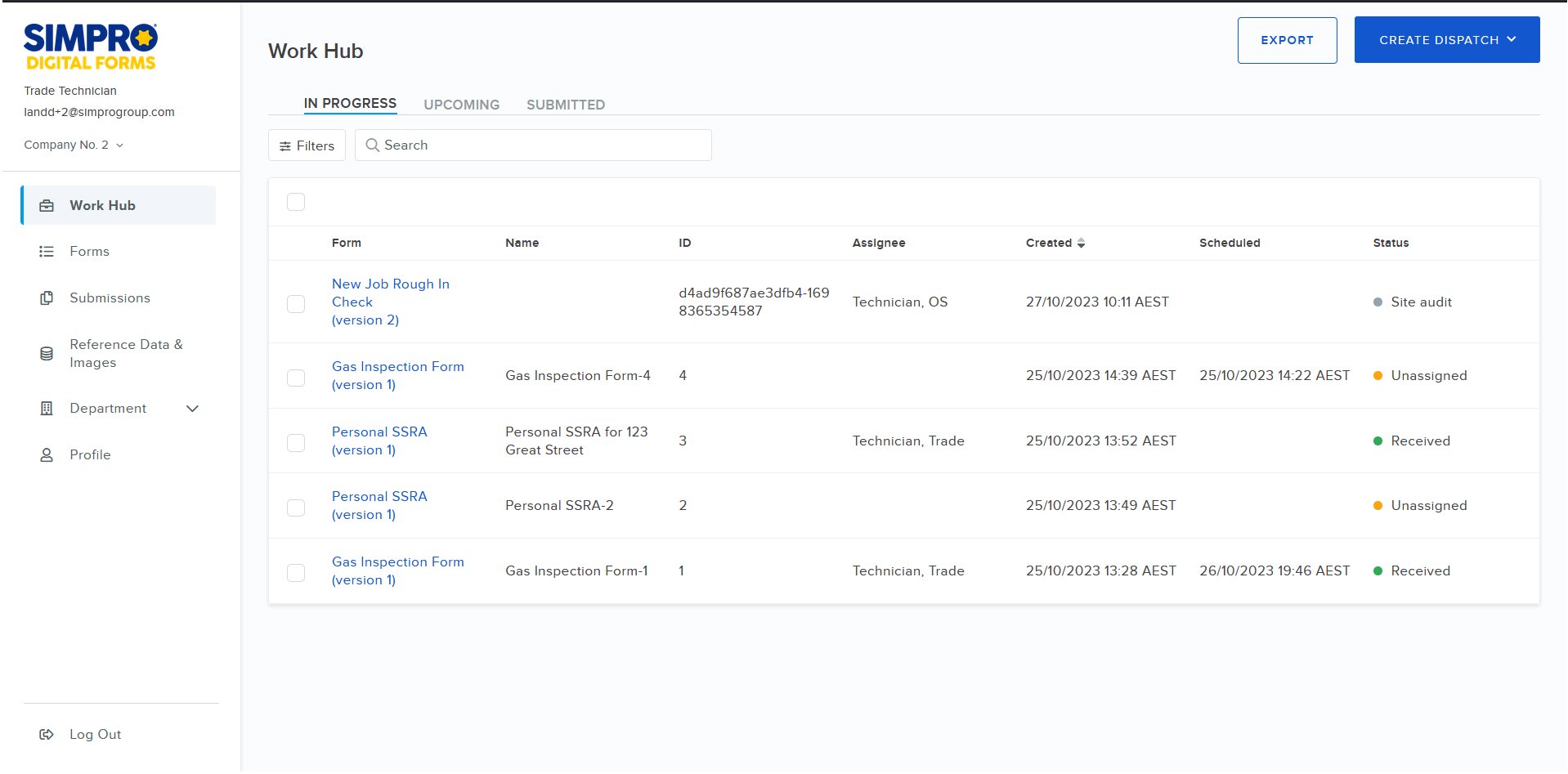Tick the checkbox for Gas Inspection Form-4
Image resolution: width=1568 pixels, height=774 pixels.
tap(295, 378)
